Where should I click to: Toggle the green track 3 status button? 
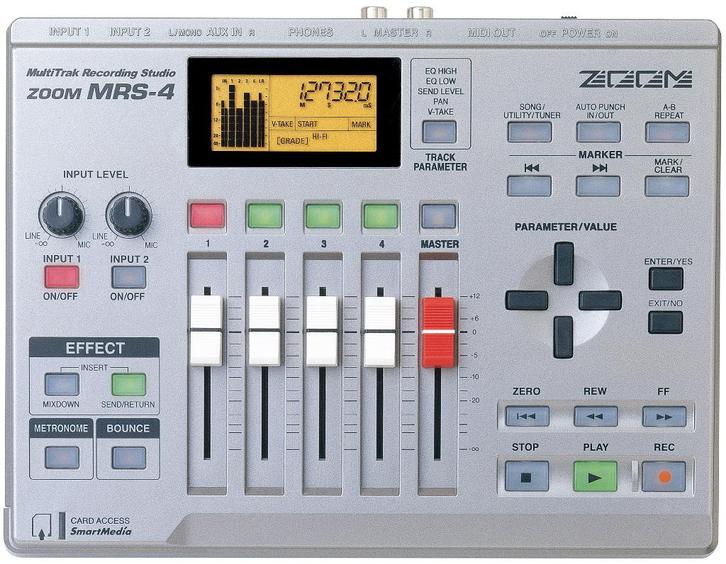[323, 216]
